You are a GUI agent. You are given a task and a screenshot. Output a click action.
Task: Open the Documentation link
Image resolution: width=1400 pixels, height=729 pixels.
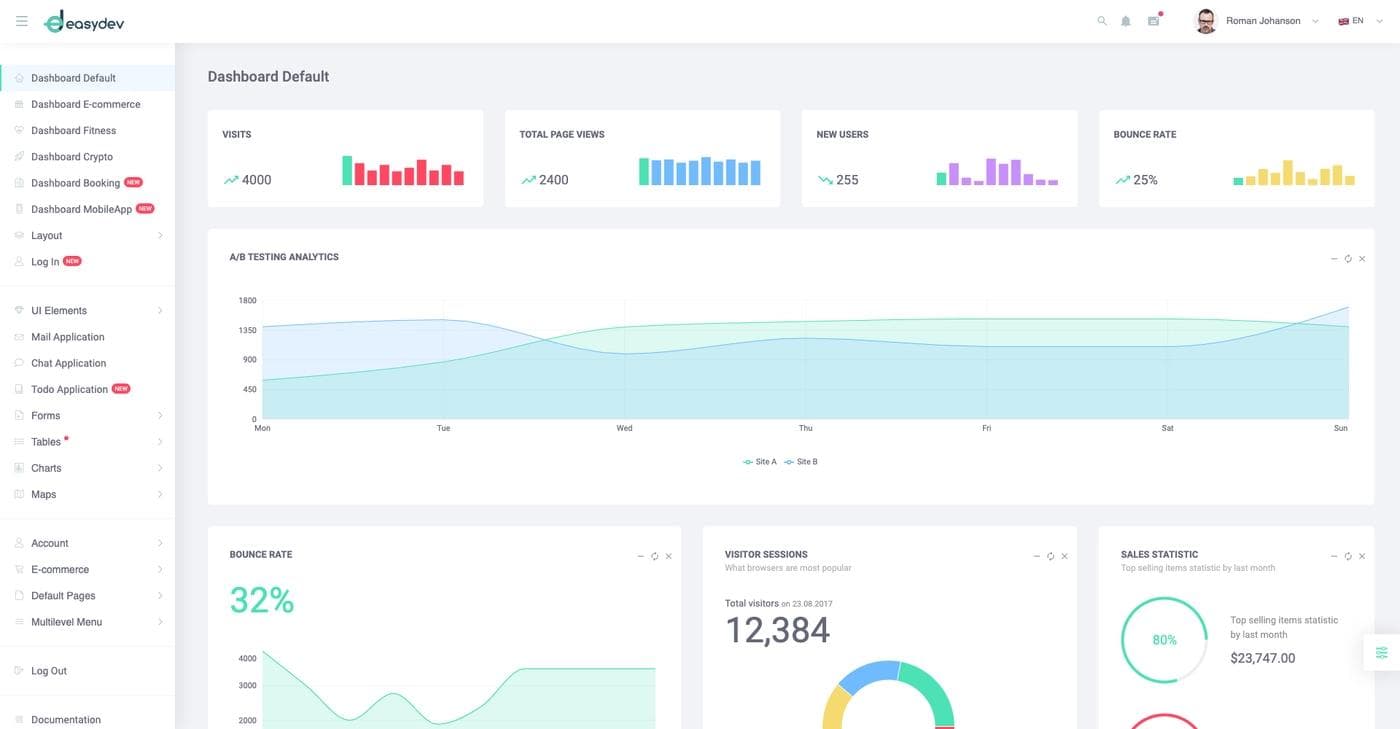(65, 720)
